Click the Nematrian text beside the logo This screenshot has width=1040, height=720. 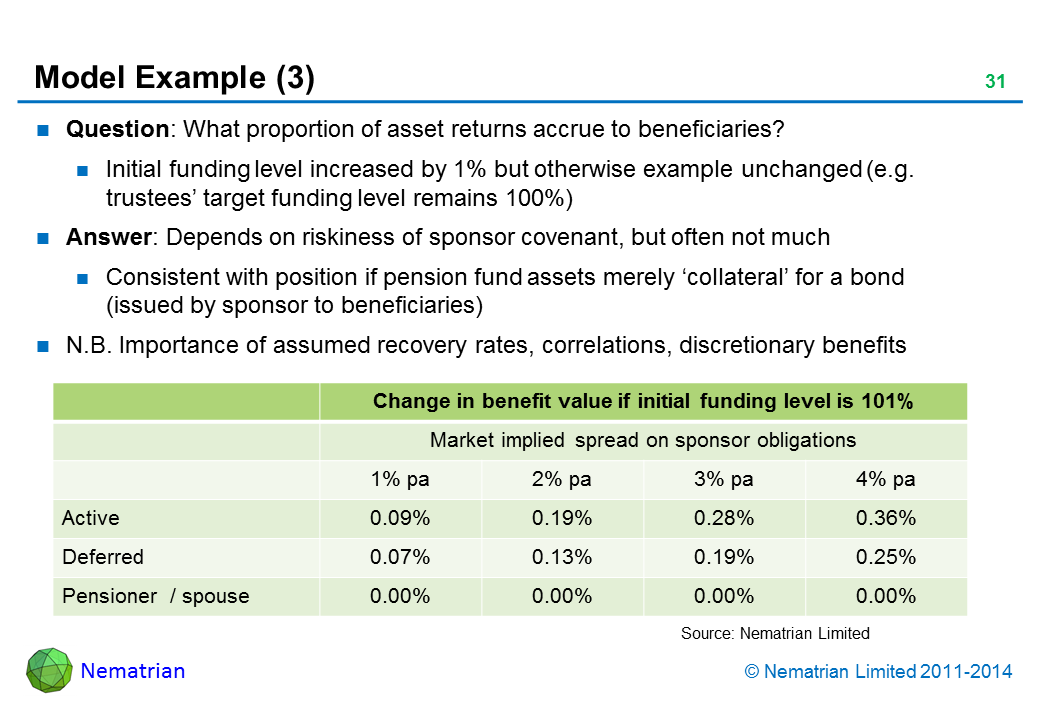133,671
